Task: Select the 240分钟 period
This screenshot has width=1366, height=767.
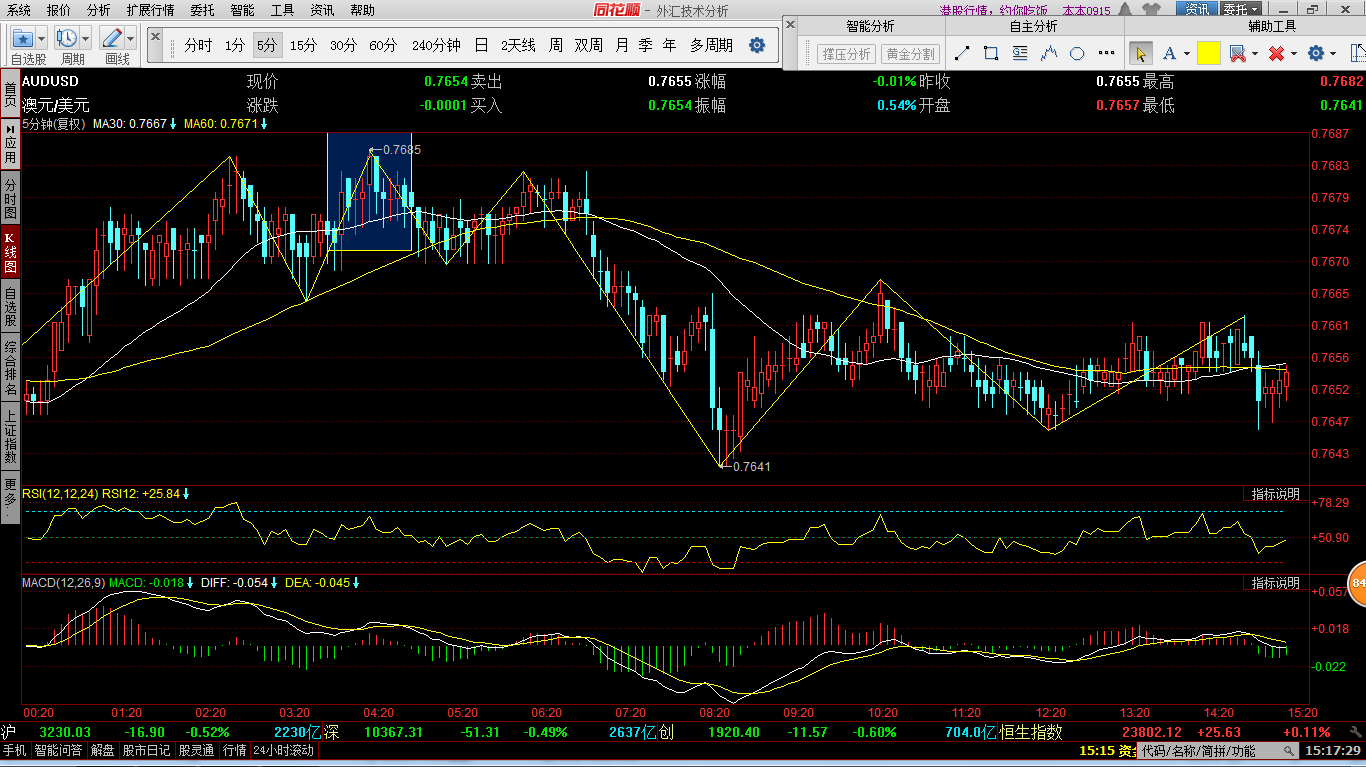Action: [436, 45]
